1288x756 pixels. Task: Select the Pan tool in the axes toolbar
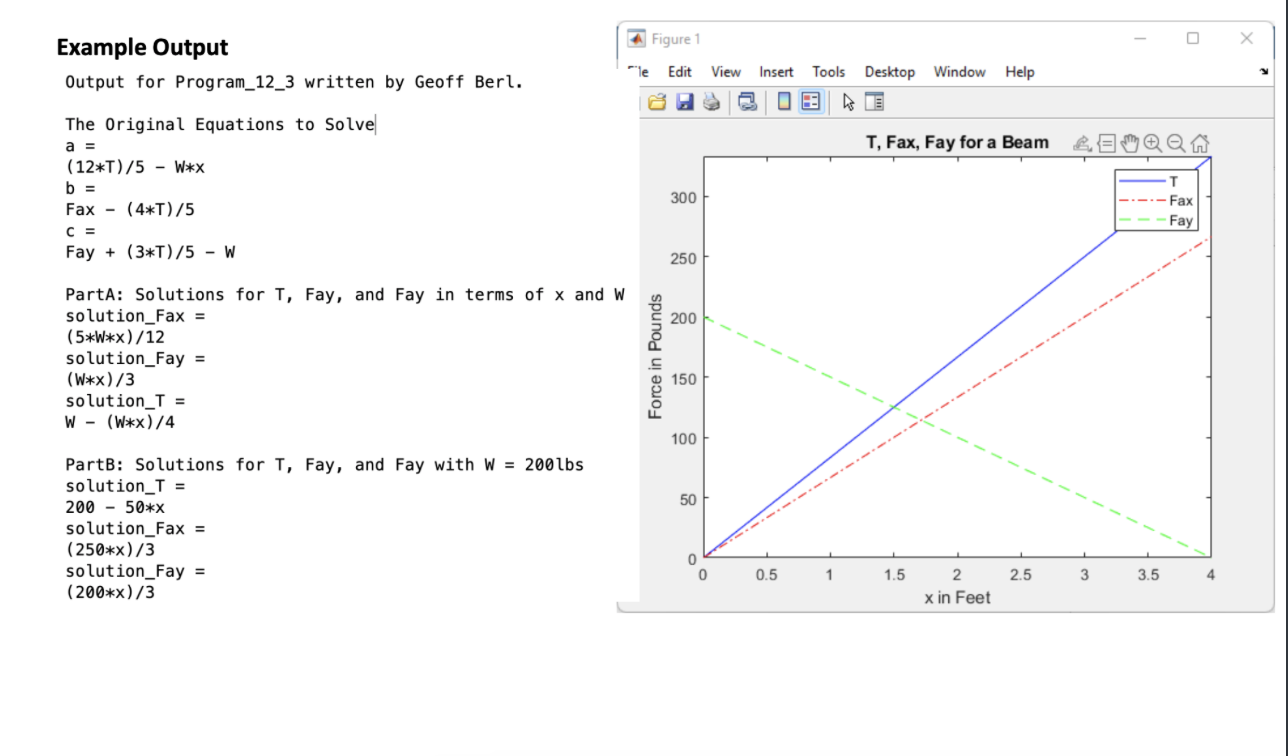tap(1130, 144)
